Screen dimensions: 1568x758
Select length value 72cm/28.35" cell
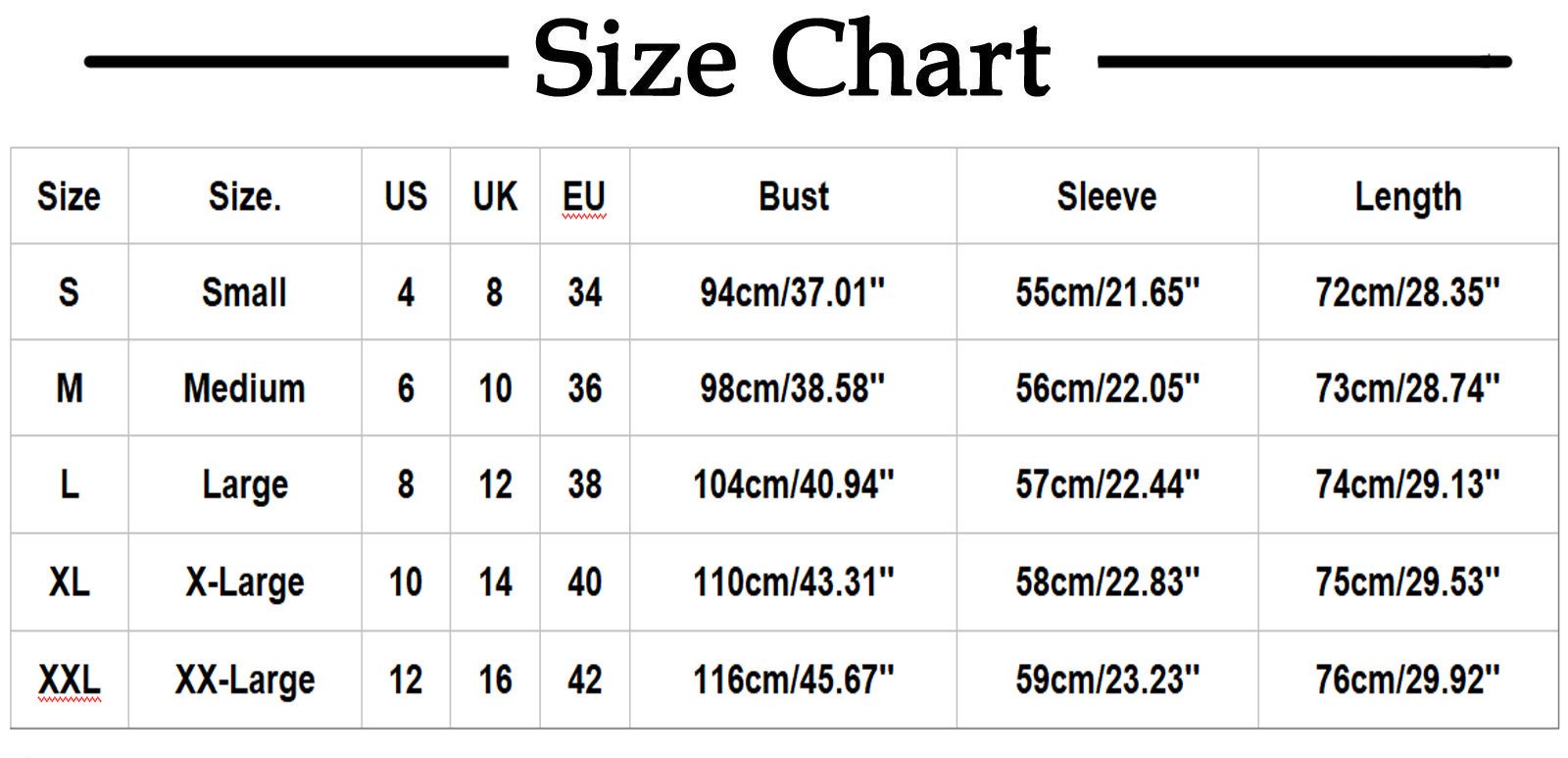click(x=1407, y=292)
